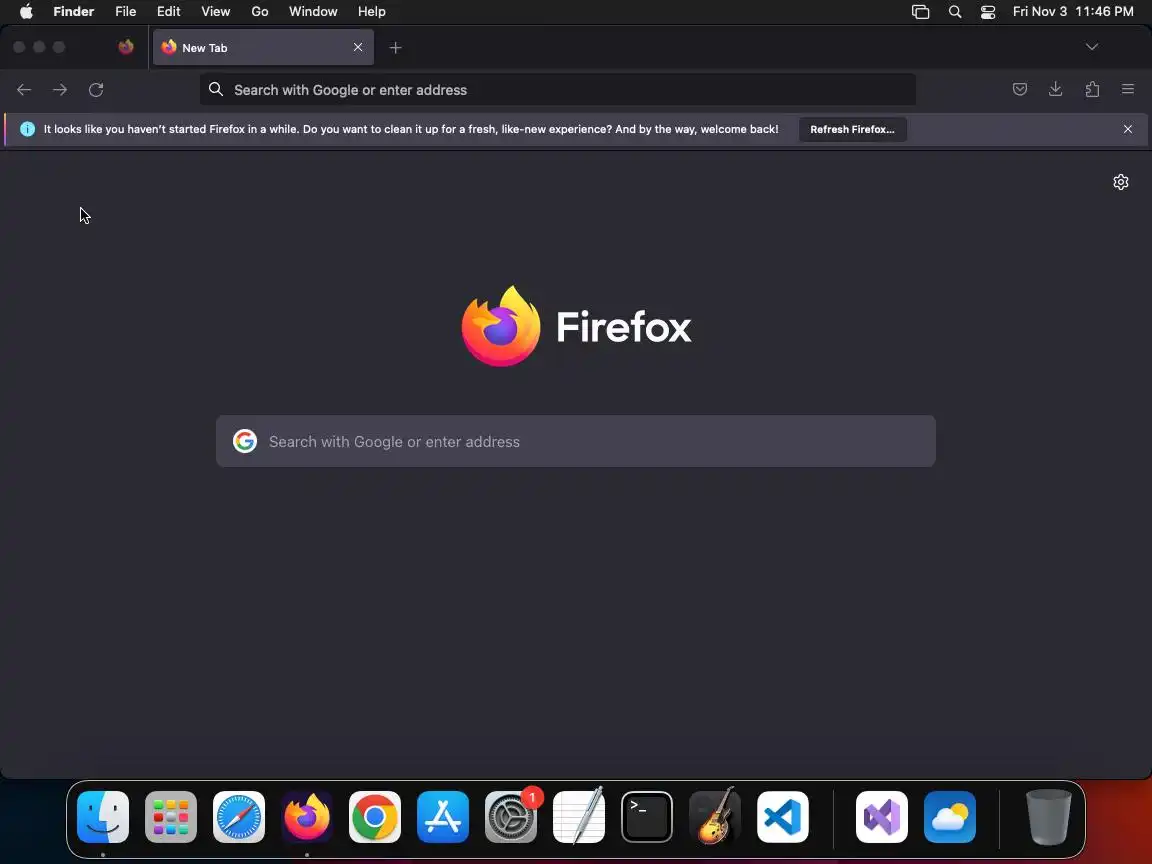The image size is (1152, 864).
Task: Click the info icon in notification bar
Action: tap(27, 129)
